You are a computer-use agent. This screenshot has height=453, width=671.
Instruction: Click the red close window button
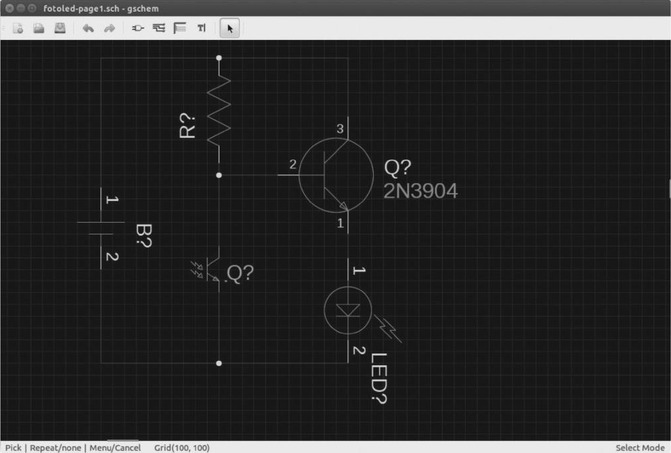pos(10,7)
